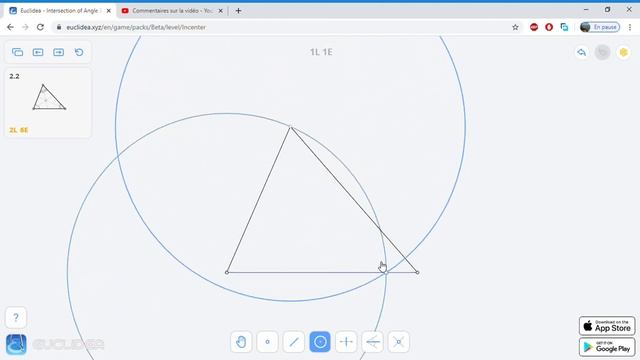This screenshot has height=360, width=640.
Task: Select the Circle tool
Action: coord(320,342)
